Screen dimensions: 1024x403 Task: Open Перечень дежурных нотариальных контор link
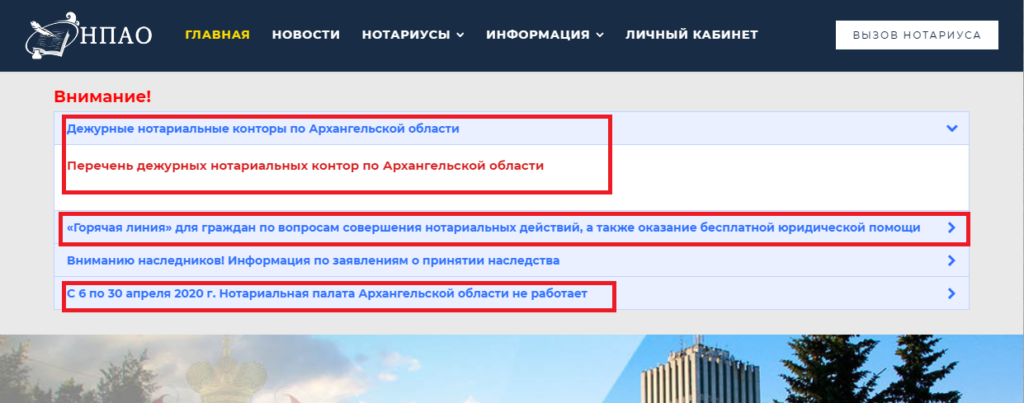[x=305, y=165]
